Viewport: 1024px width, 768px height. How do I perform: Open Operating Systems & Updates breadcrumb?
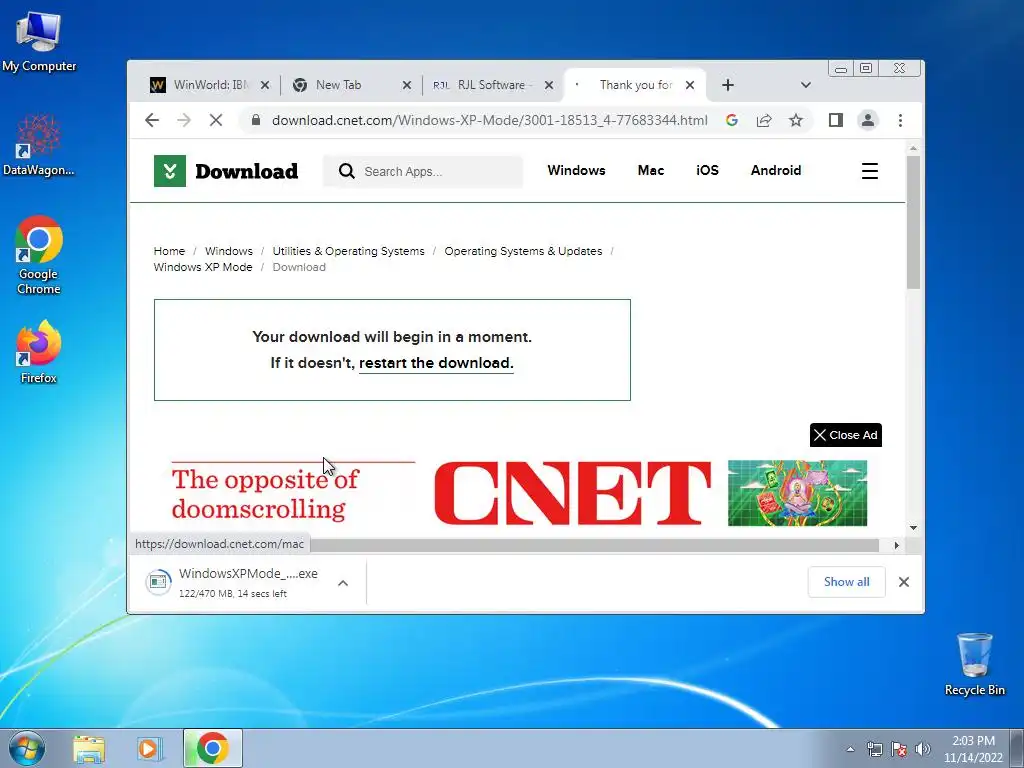[523, 251]
